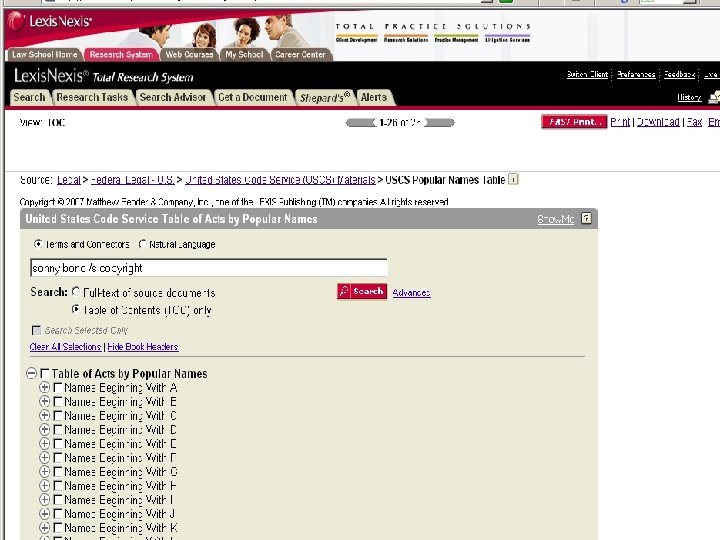720x540 pixels.
Task: Open the History link
Action: [689, 97]
